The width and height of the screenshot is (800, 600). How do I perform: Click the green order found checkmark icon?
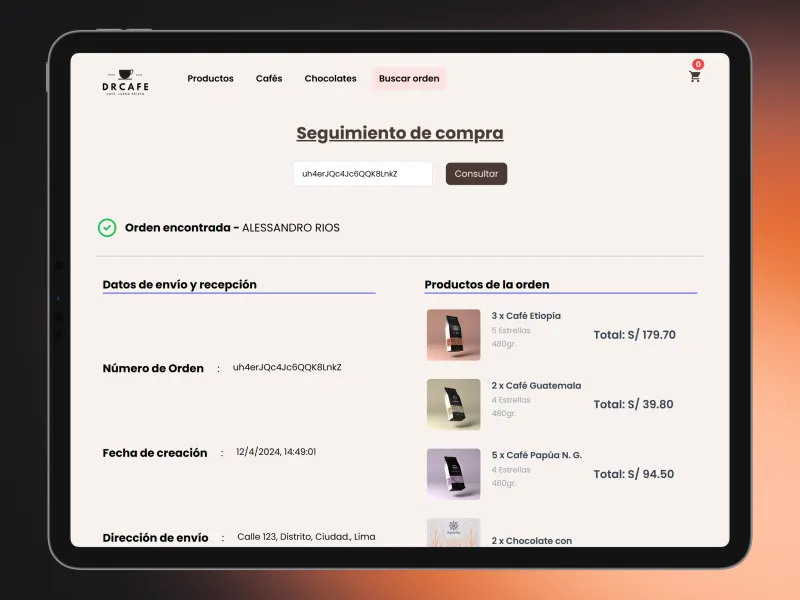[107, 228]
